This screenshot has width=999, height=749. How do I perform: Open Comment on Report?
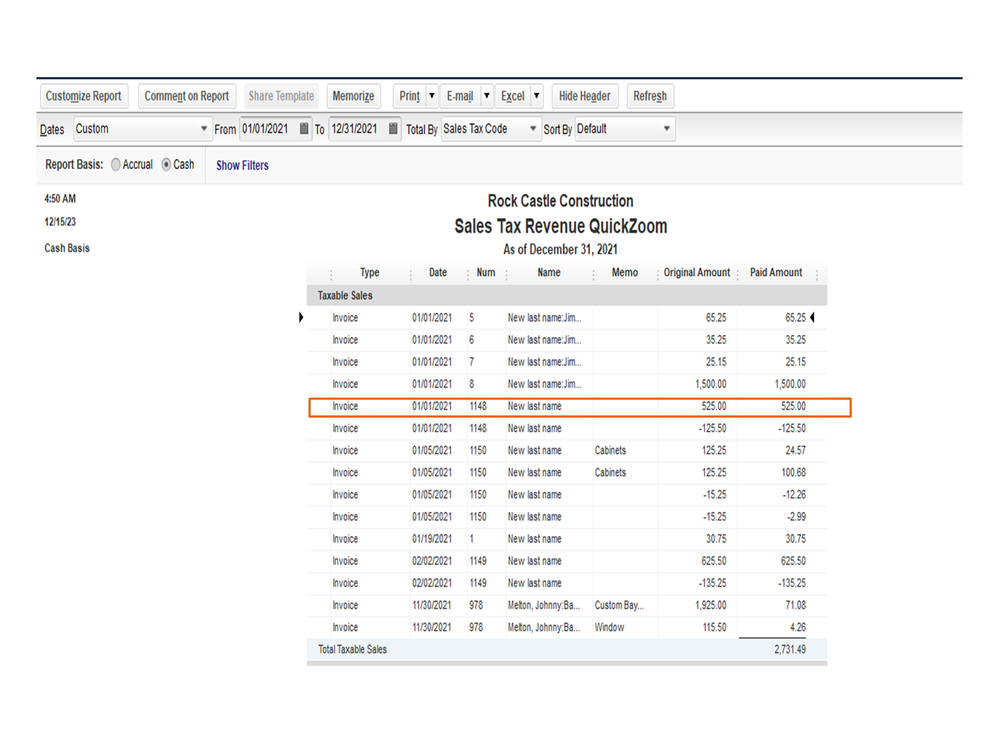pyautogui.click(x=187, y=96)
